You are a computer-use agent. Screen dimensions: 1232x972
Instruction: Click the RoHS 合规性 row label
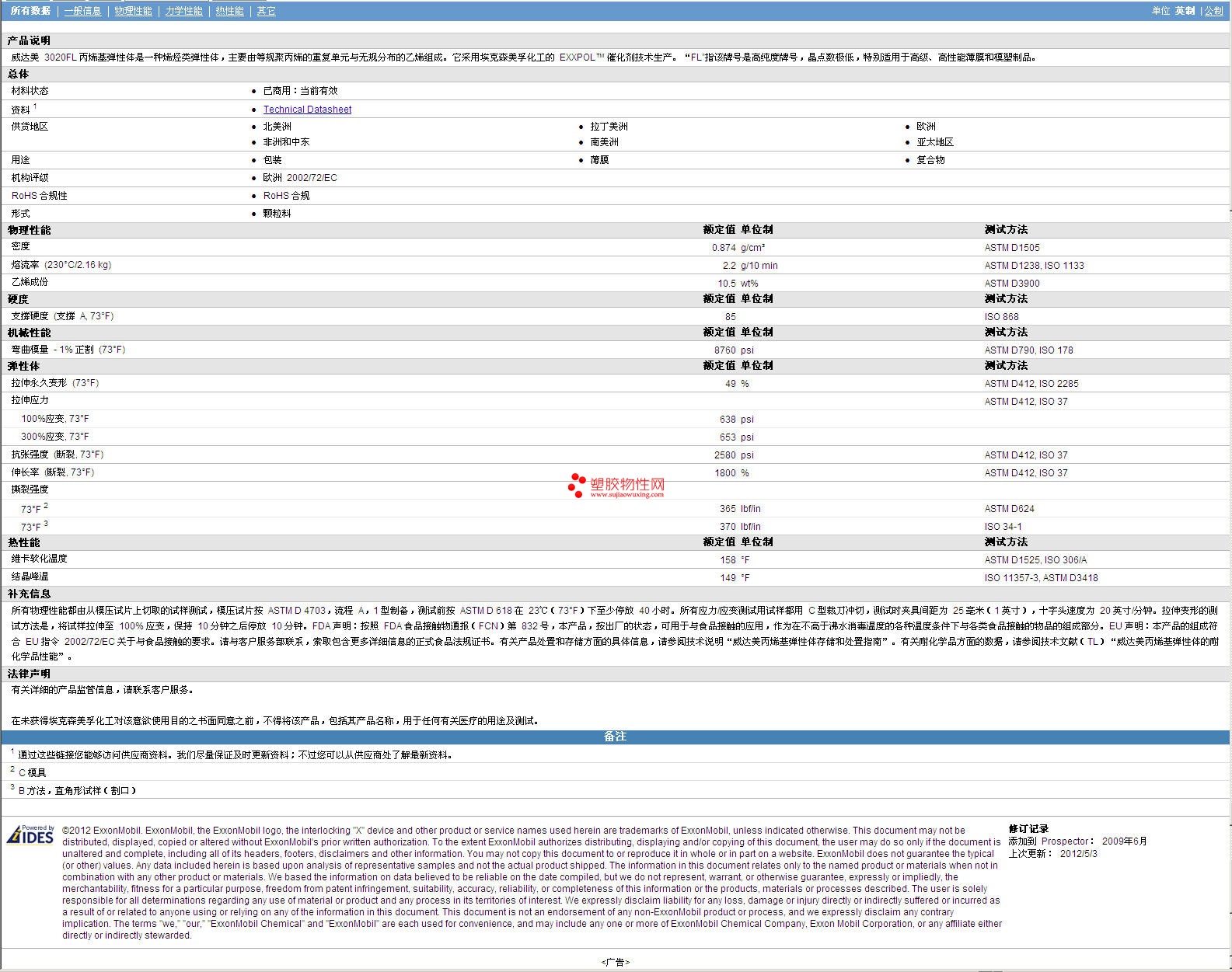(39, 196)
